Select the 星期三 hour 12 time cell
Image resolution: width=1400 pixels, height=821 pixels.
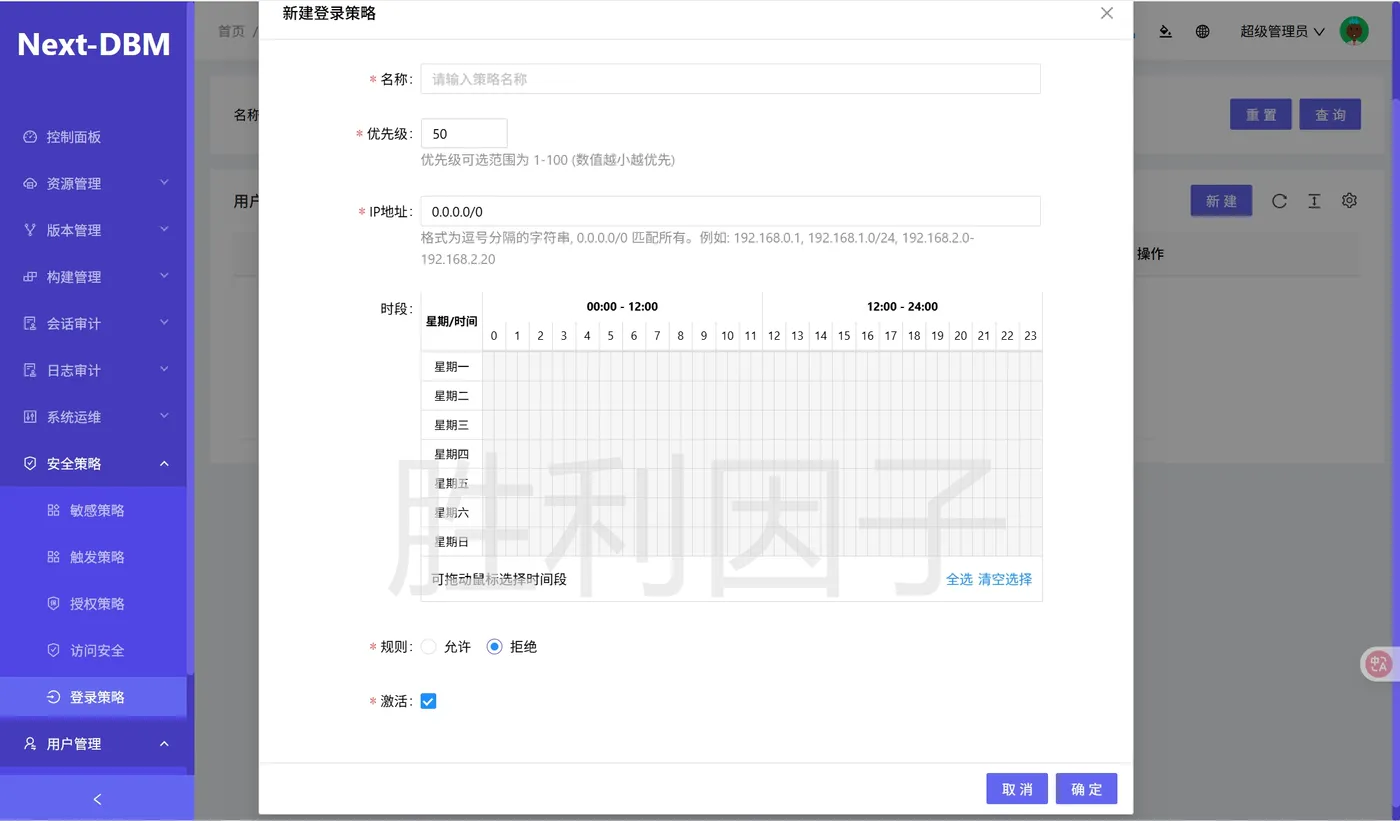(x=774, y=425)
